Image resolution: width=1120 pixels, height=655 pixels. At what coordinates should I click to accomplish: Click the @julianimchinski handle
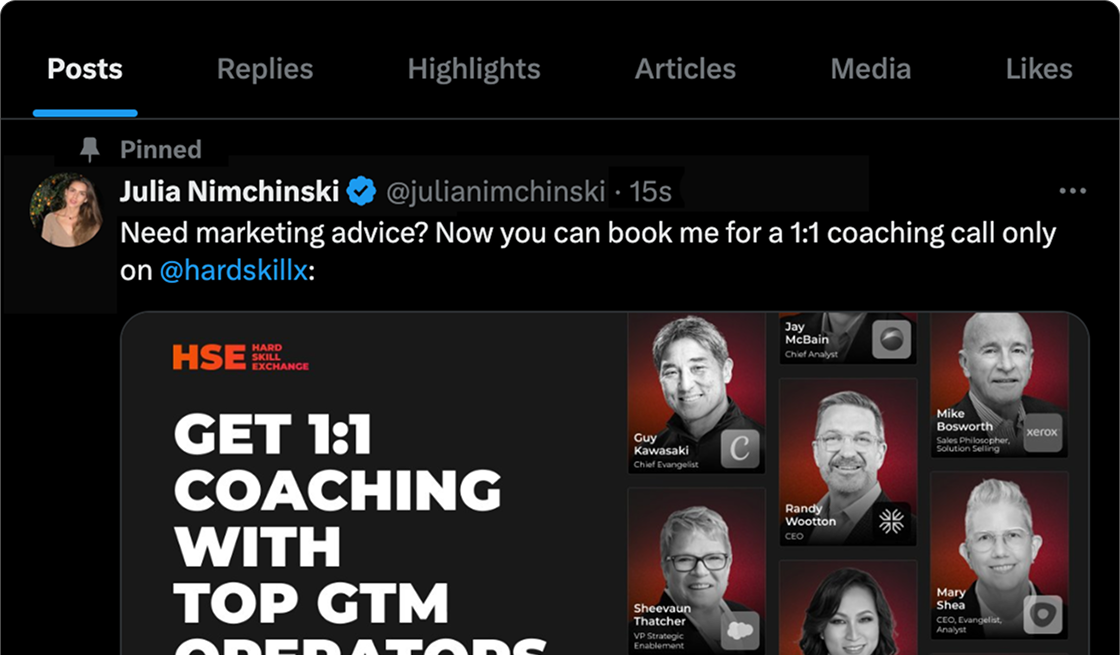click(x=496, y=191)
